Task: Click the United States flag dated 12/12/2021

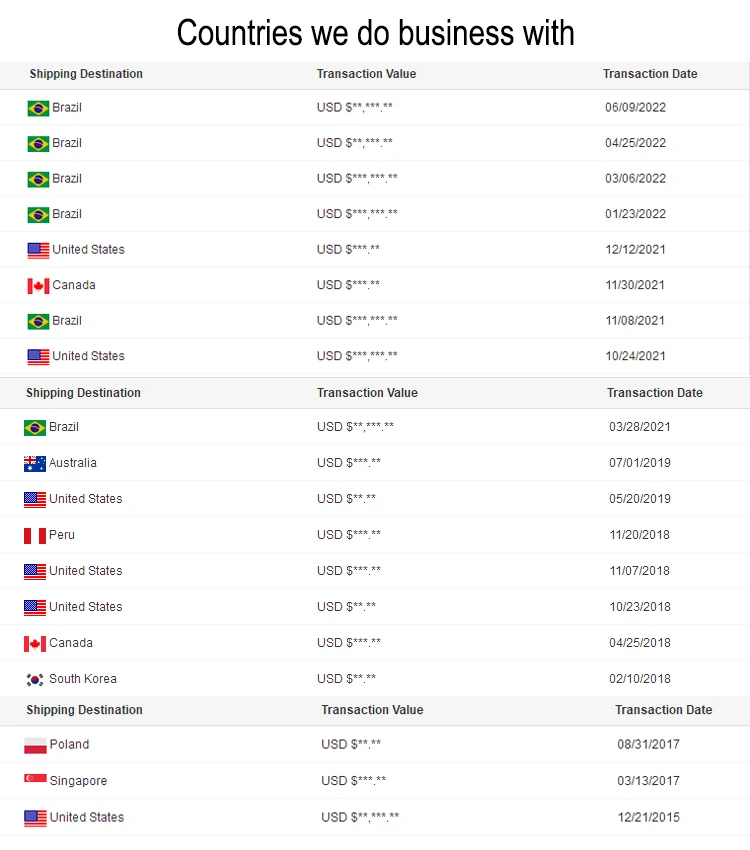Action: pyautogui.click(x=38, y=250)
